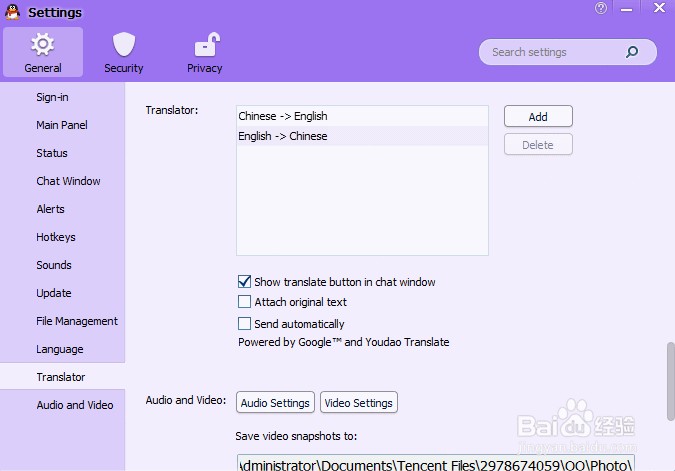Image resolution: width=675 pixels, height=471 pixels.
Task: Open Video Settings dialog
Action: point(359,403)
